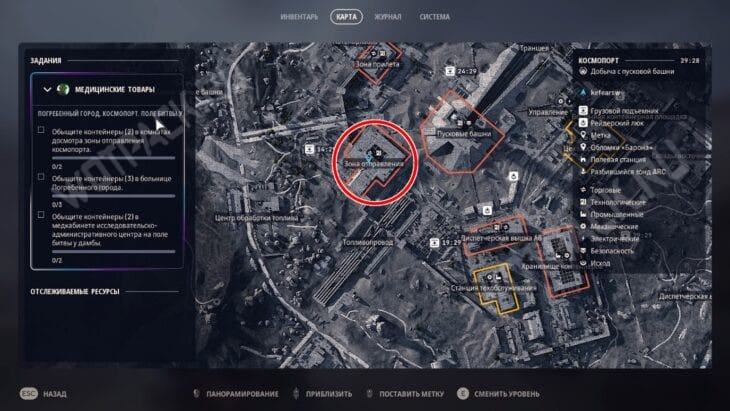The image size is (730, 411).
Task: Click the Медицинские товары quest avatar icon
Action: [63, 89]
